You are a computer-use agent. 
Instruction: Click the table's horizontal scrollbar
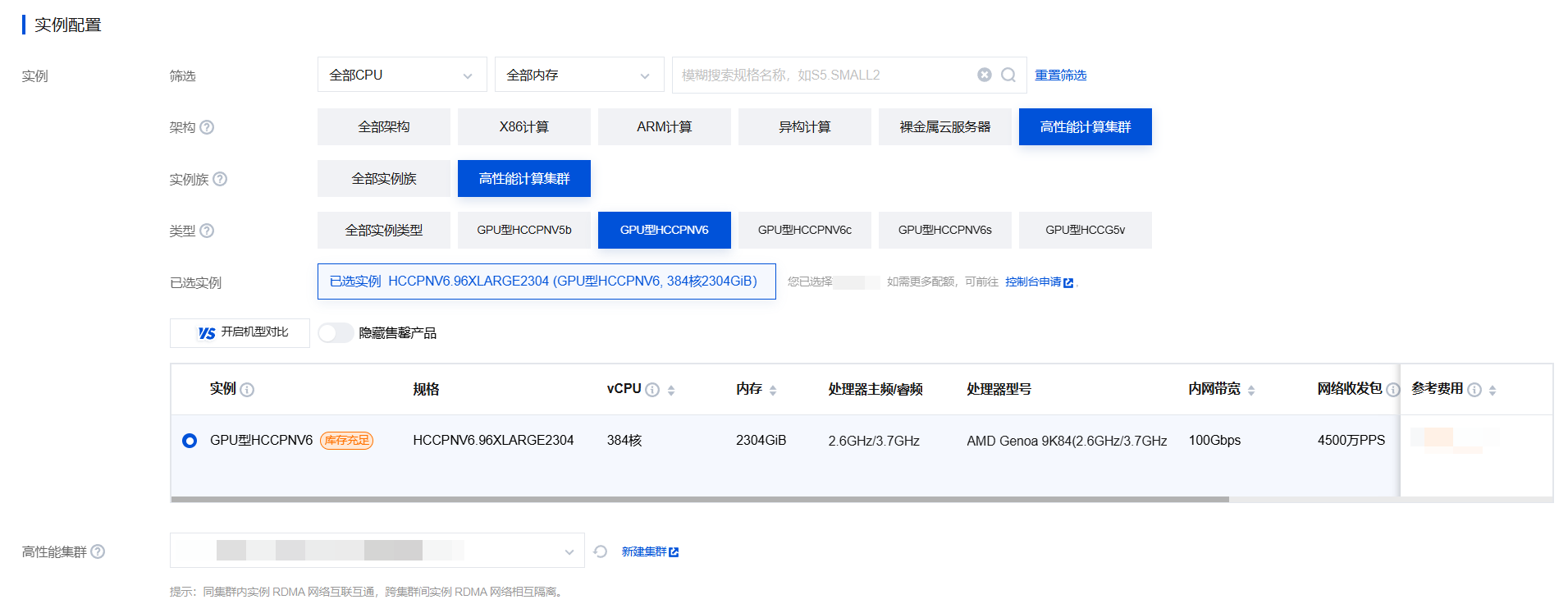point(699,499)
